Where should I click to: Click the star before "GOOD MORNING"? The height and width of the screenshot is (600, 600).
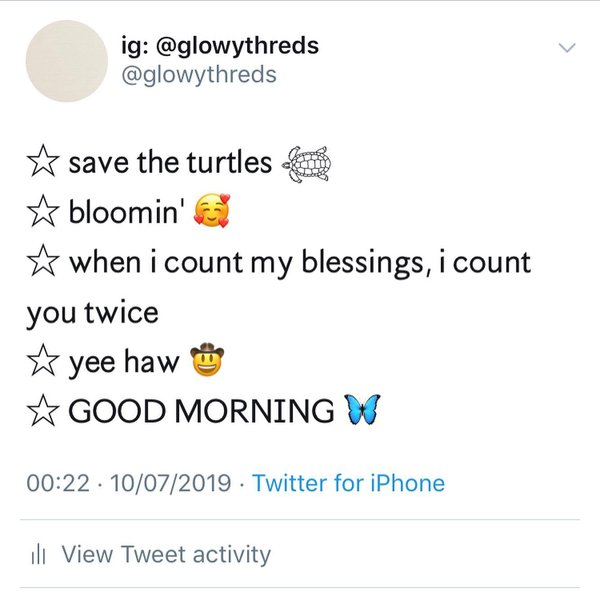(x=42, y=411)
